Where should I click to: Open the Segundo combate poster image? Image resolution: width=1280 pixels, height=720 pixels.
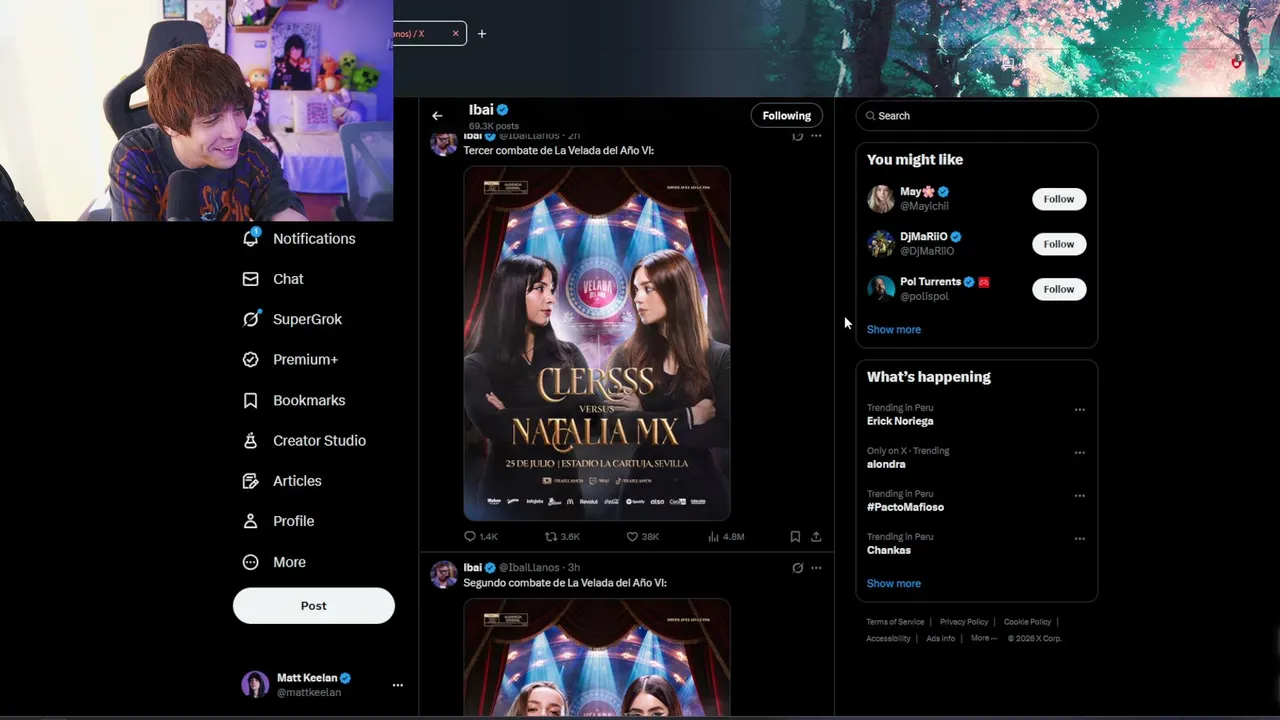pos(597,657)
